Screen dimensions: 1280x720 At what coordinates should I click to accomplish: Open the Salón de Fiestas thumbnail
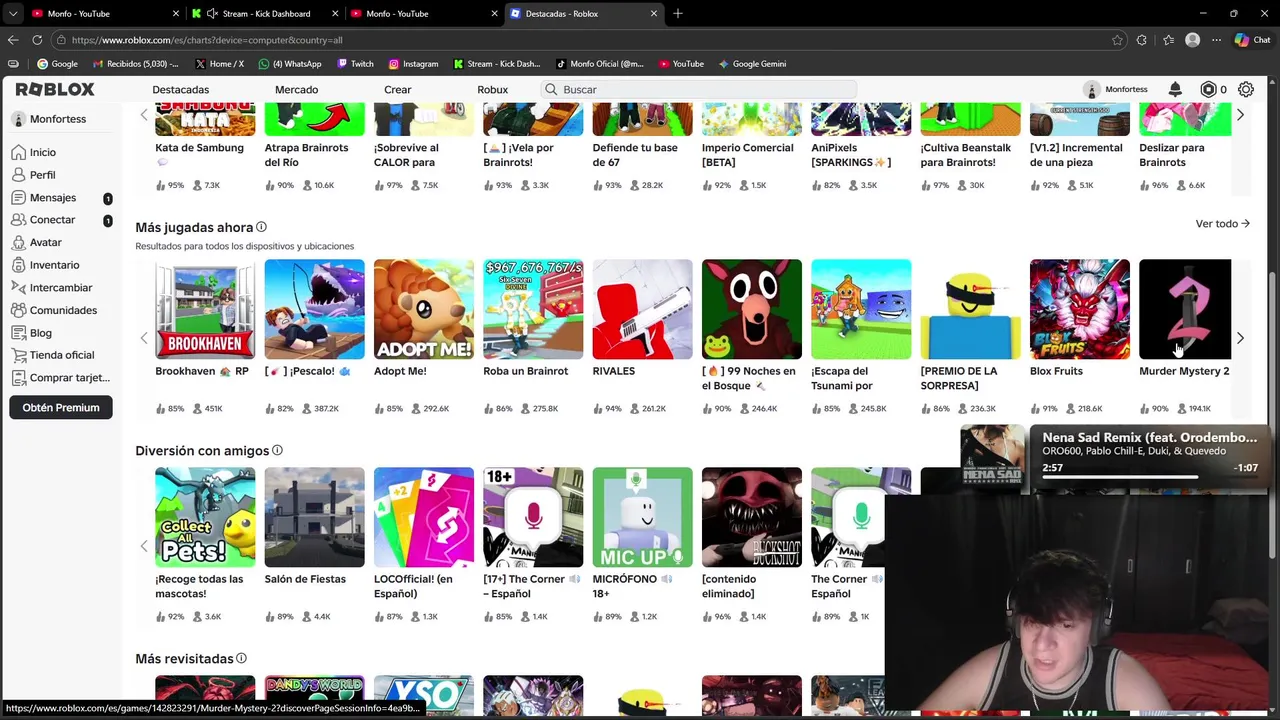click(x=315, y=517)
